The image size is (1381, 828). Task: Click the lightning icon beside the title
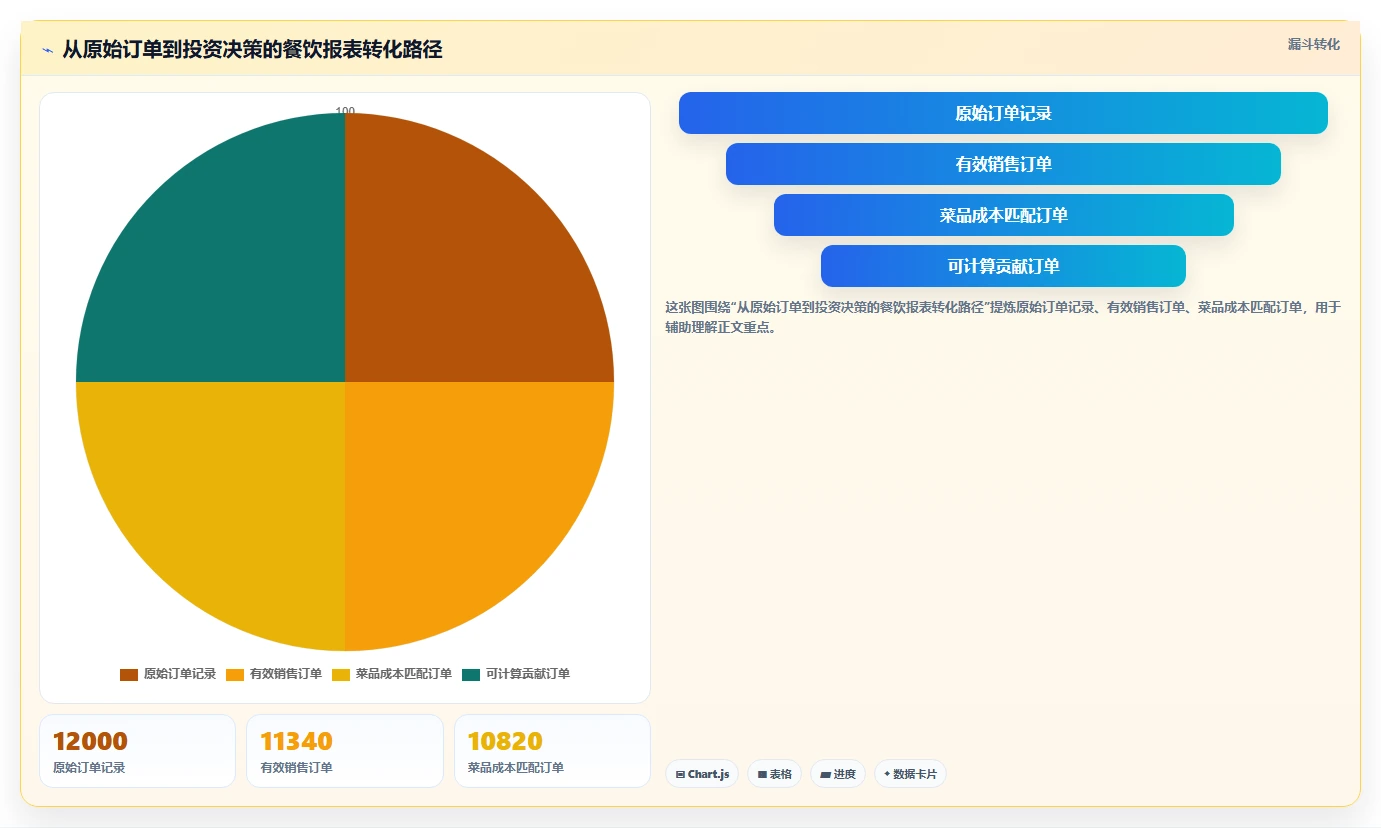48,50
